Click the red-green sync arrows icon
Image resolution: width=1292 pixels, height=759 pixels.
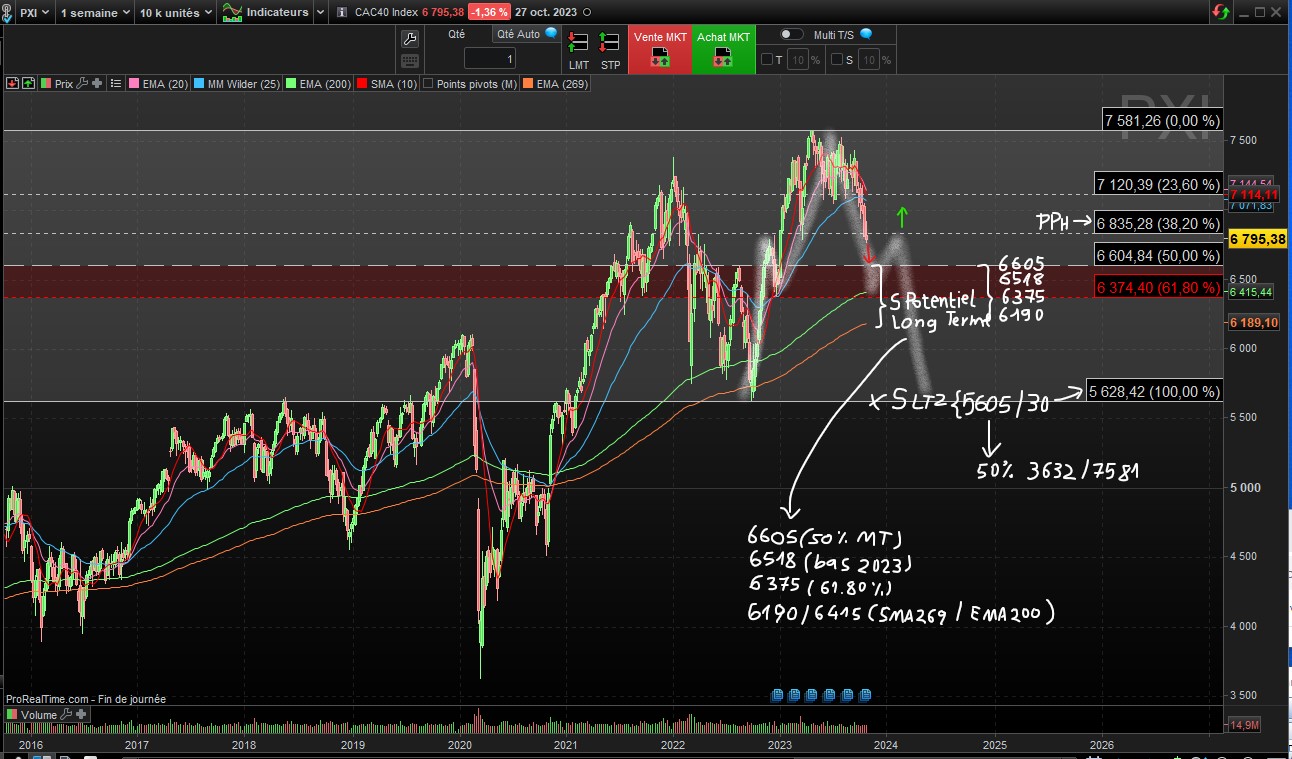(1221, 12)
